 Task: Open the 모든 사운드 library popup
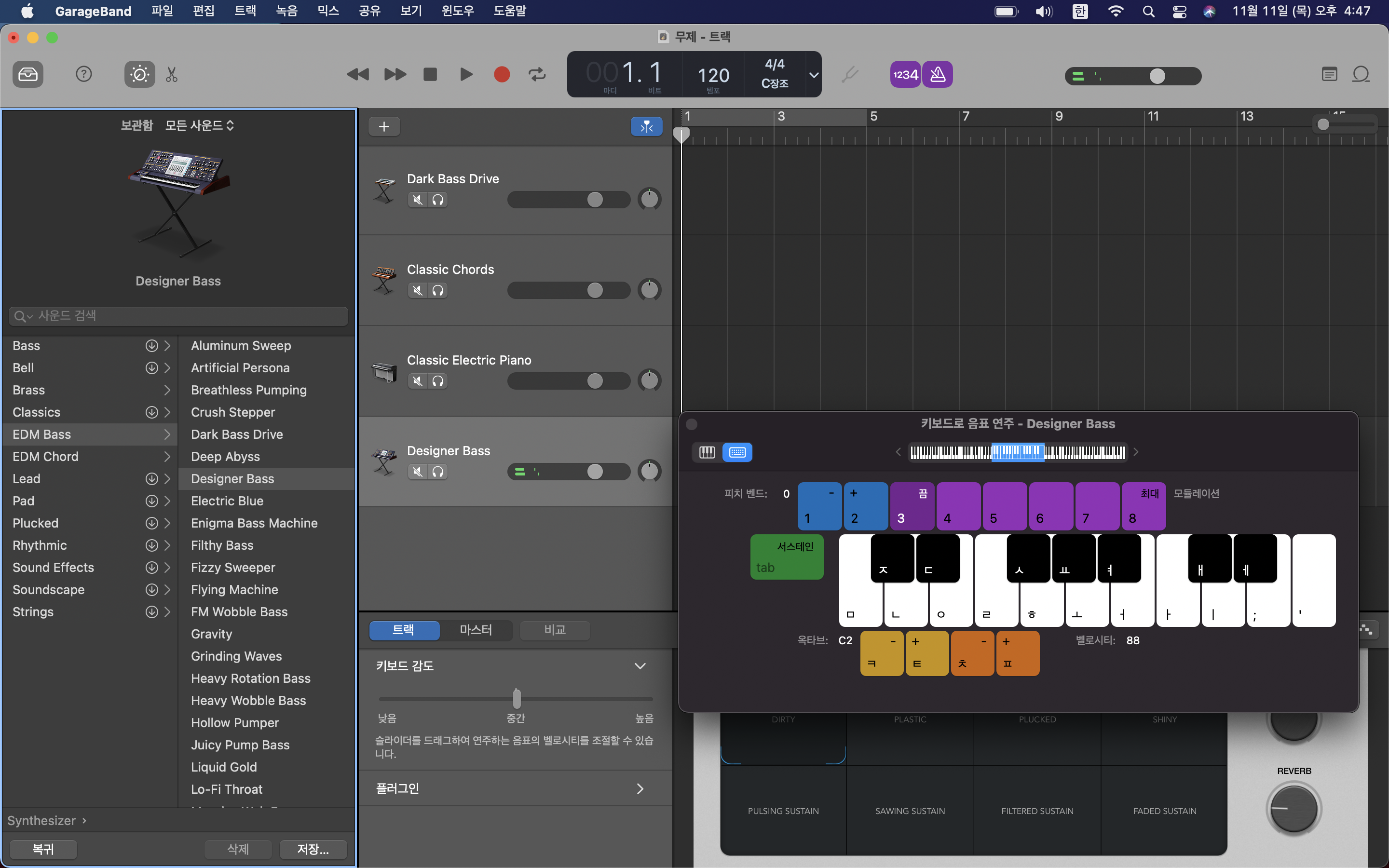point(199,125)
